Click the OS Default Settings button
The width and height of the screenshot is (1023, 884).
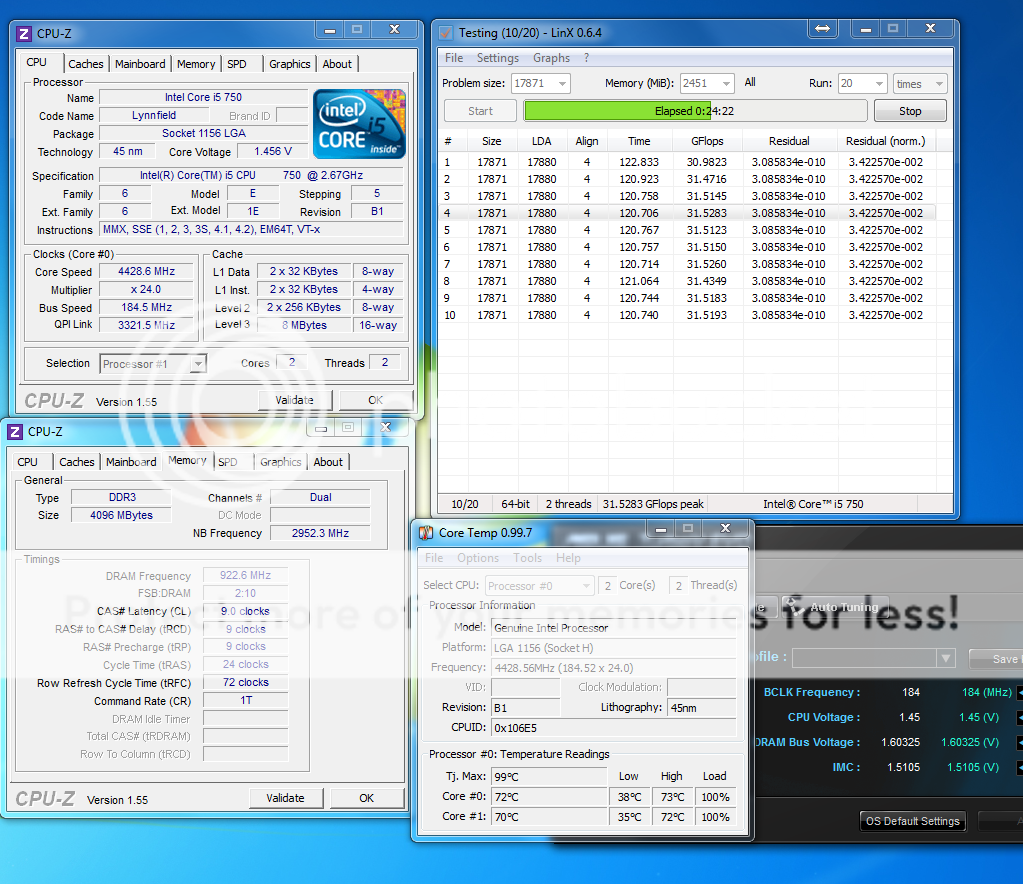(912, 821)
